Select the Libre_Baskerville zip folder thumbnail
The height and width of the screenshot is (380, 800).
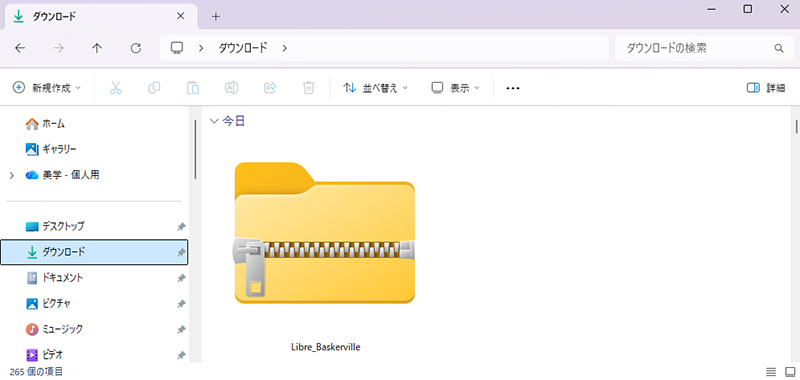324,234
